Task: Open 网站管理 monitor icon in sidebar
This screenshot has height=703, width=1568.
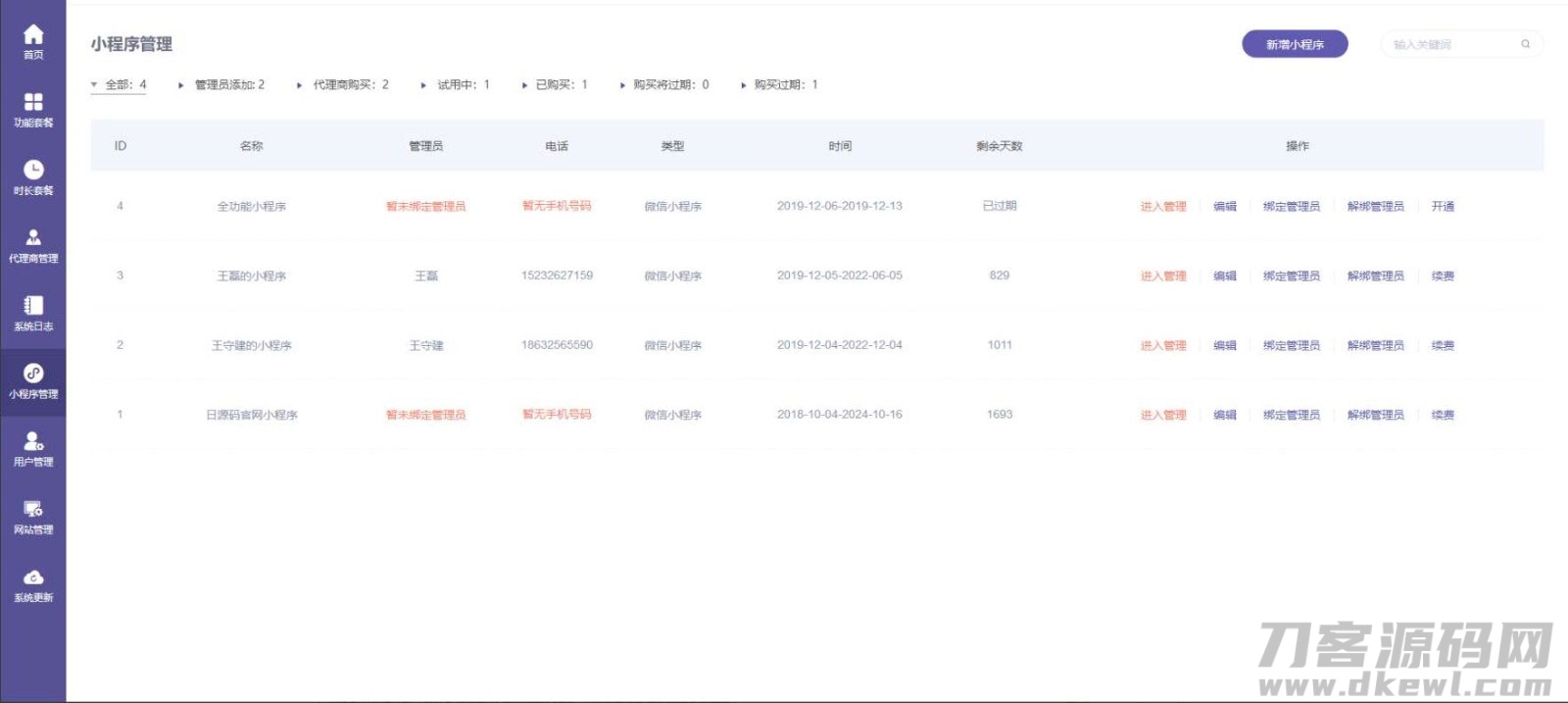Action: 33,510
